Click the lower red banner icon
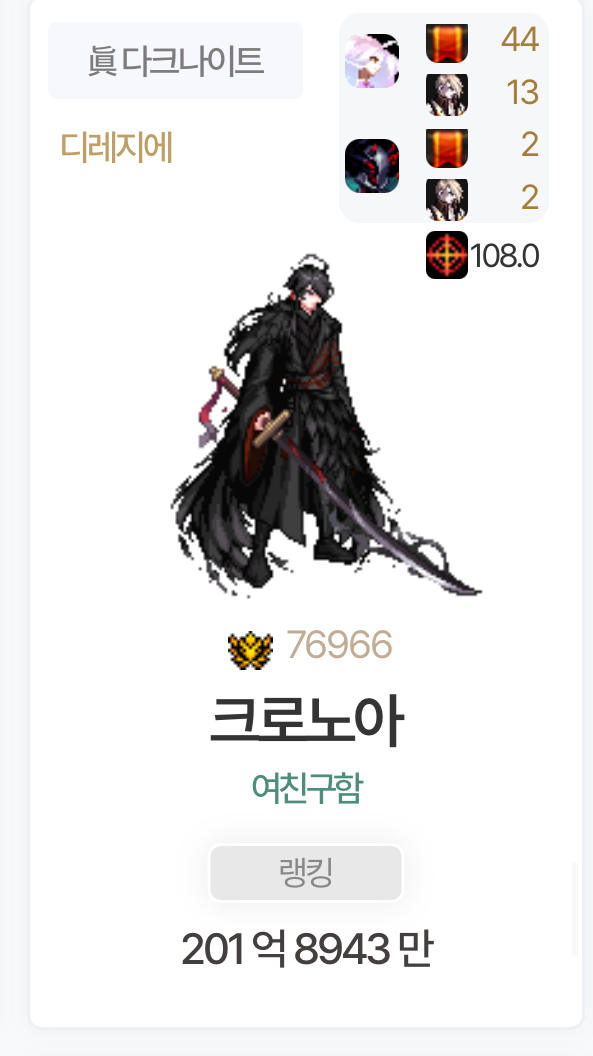Viewport: 593px width, 1056px height. [447, 147]
